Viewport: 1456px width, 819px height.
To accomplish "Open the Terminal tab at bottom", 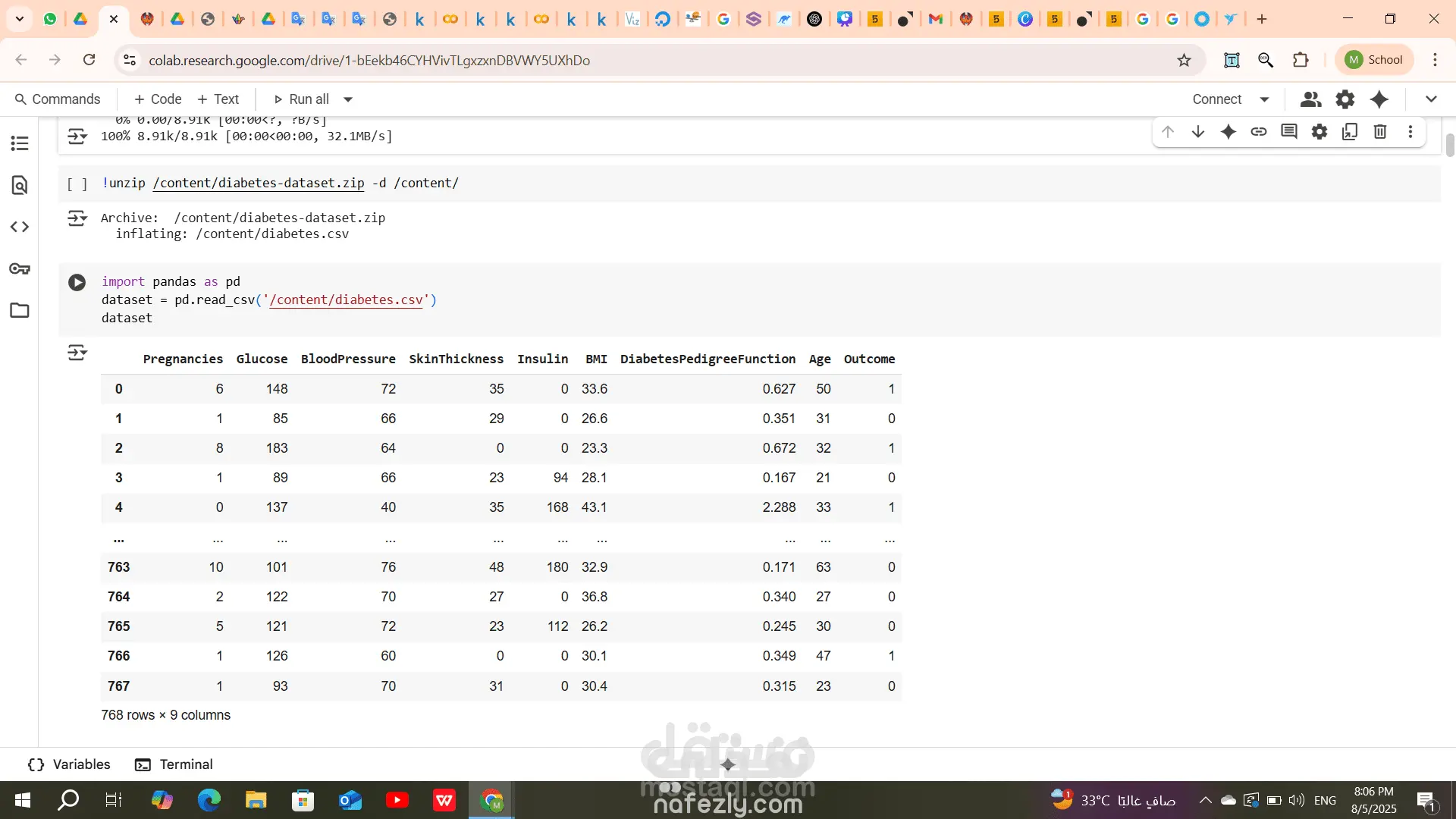I will [174, 764].
